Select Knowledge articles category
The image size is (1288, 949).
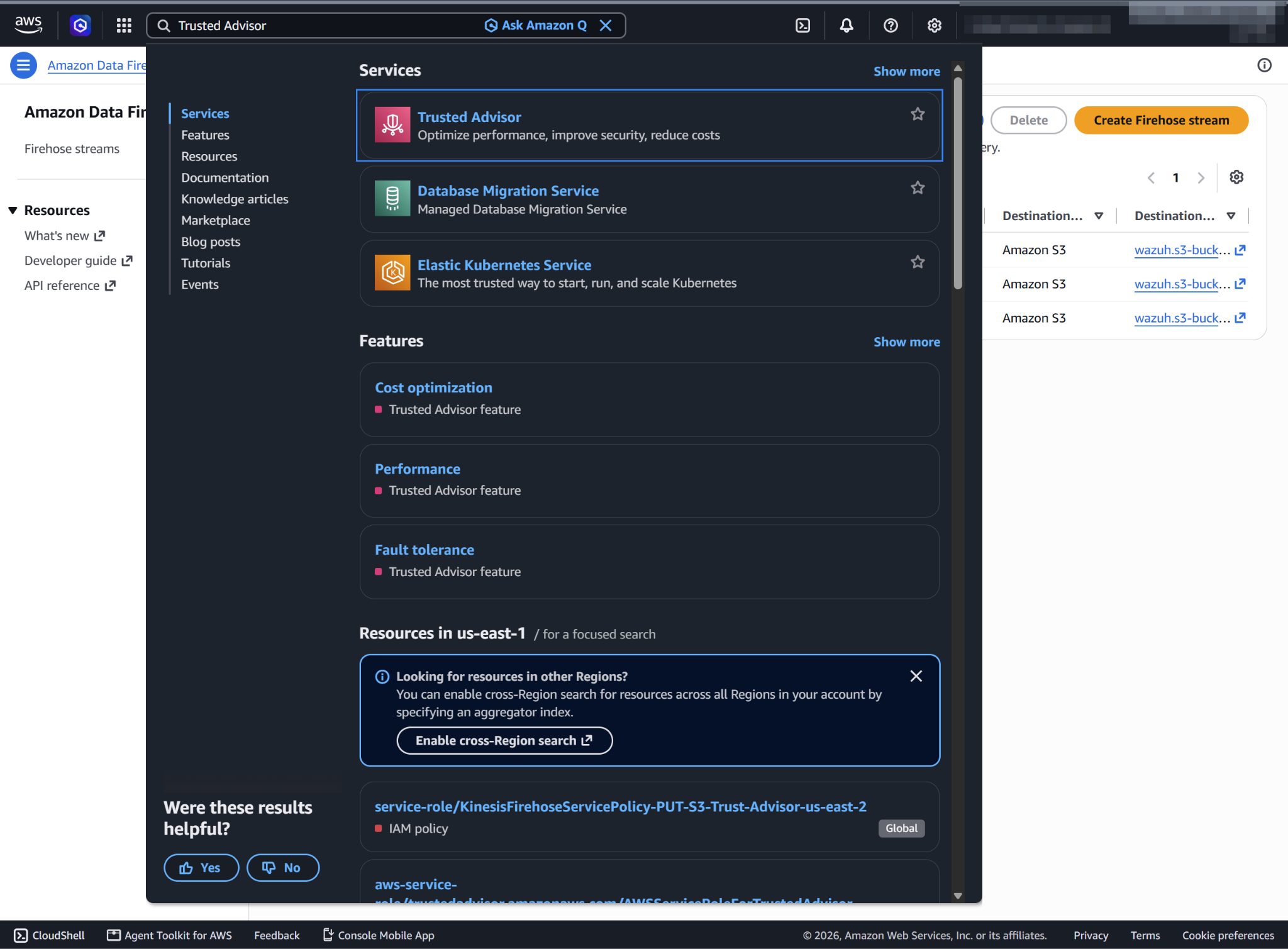[235, 199]
